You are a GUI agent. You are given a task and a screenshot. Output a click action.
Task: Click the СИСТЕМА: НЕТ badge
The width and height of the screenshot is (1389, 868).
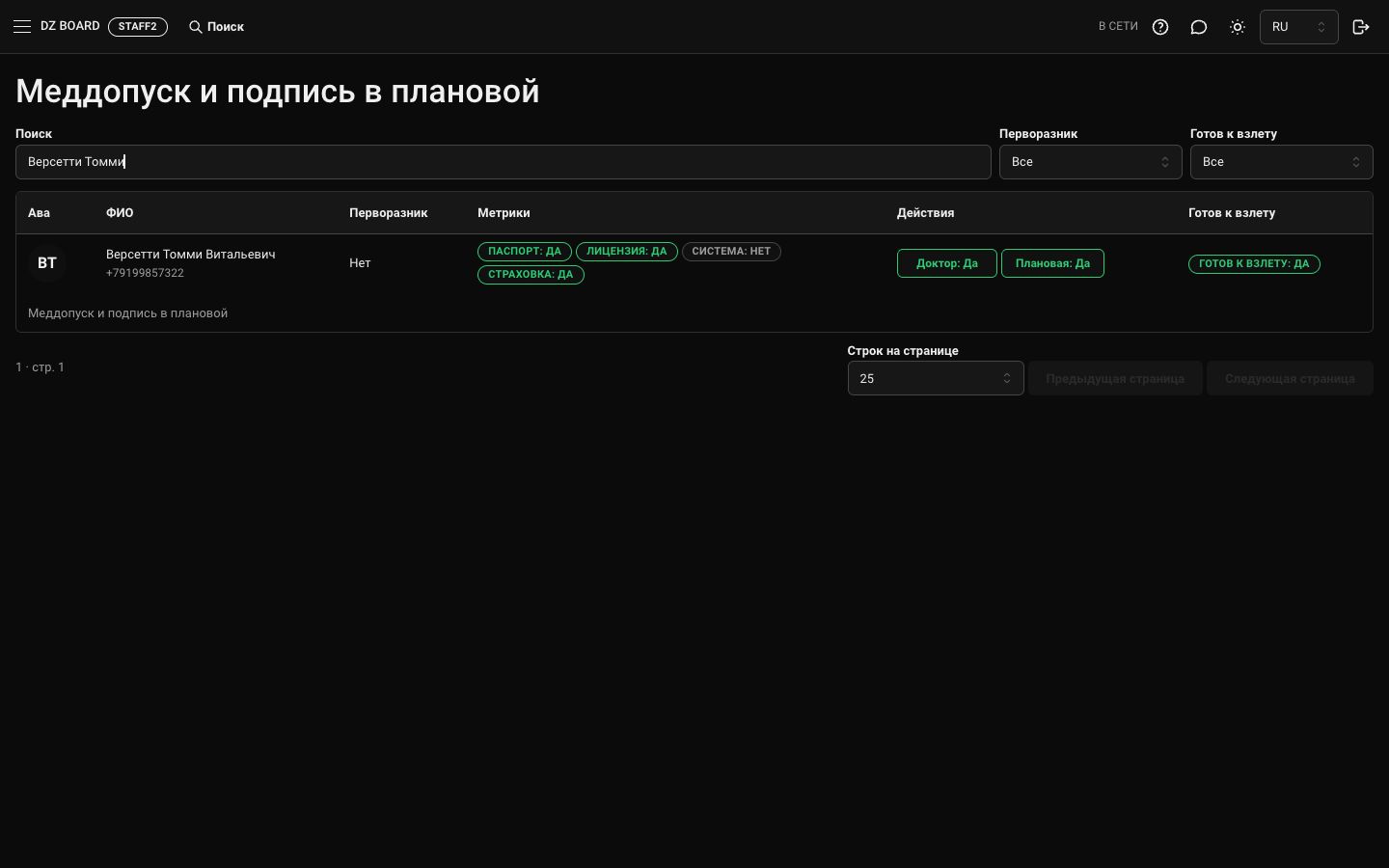tap(731, 251)
